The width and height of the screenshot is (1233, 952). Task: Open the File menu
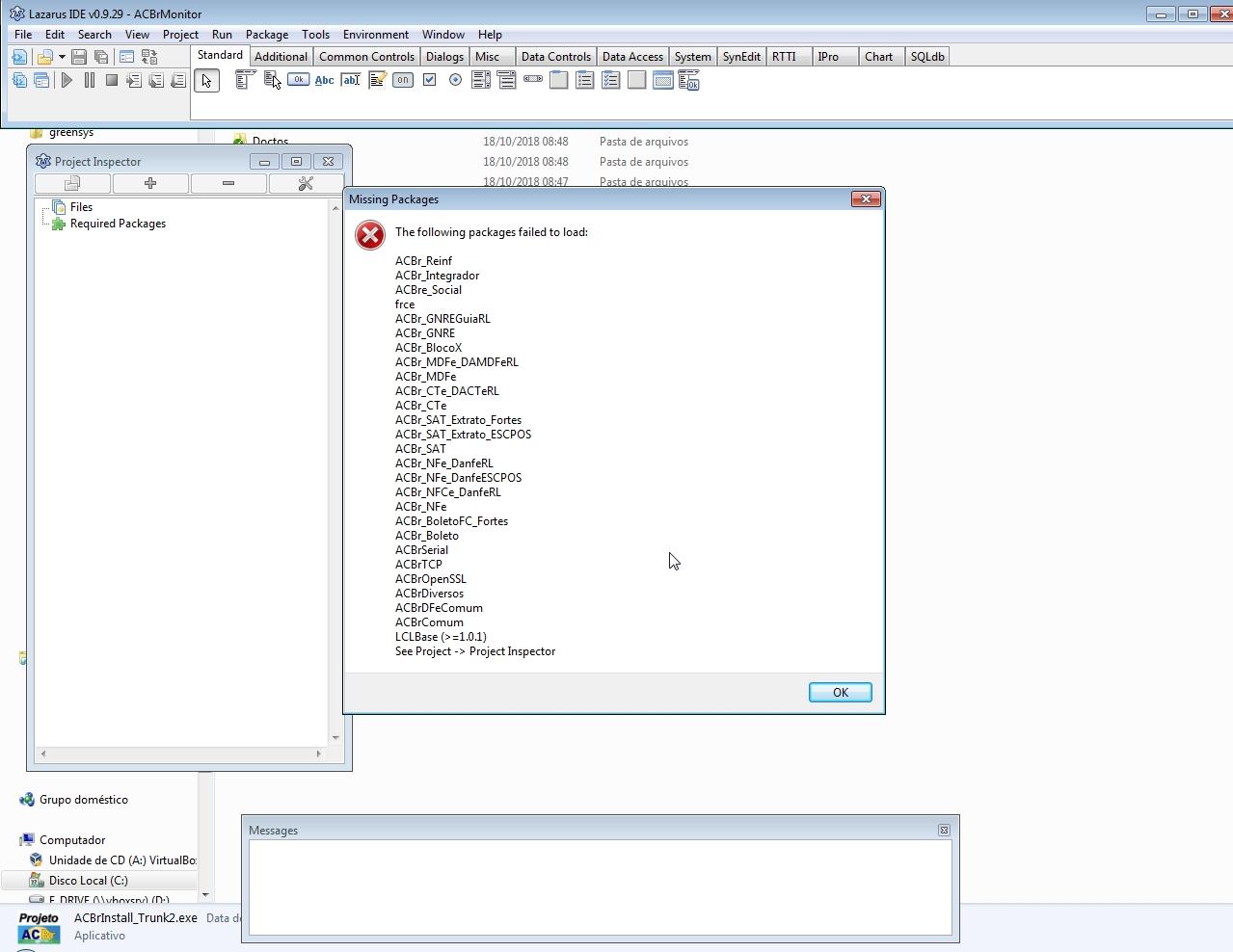23,34
